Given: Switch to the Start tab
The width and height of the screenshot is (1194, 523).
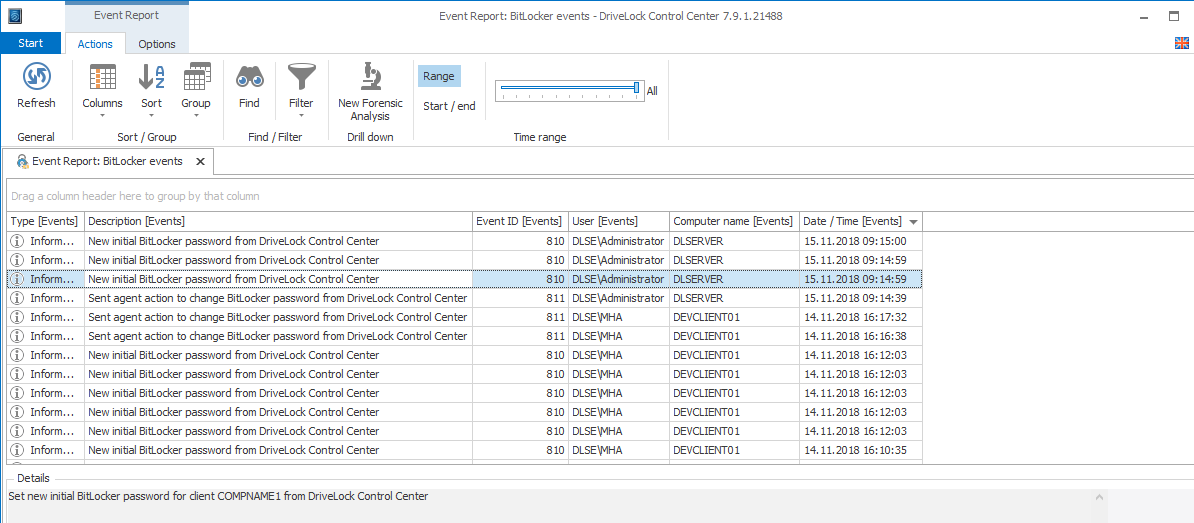Looking at the screenshot, I should pyautogui.click(x=30, y=43).
